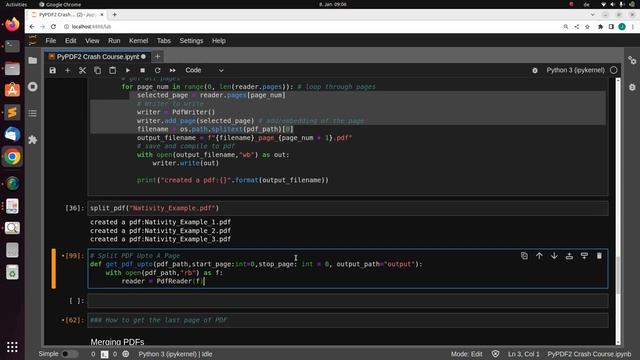Screen dimensions: 640x360
Task: Open the Settings menu
Action: click(x=191, y=41)
